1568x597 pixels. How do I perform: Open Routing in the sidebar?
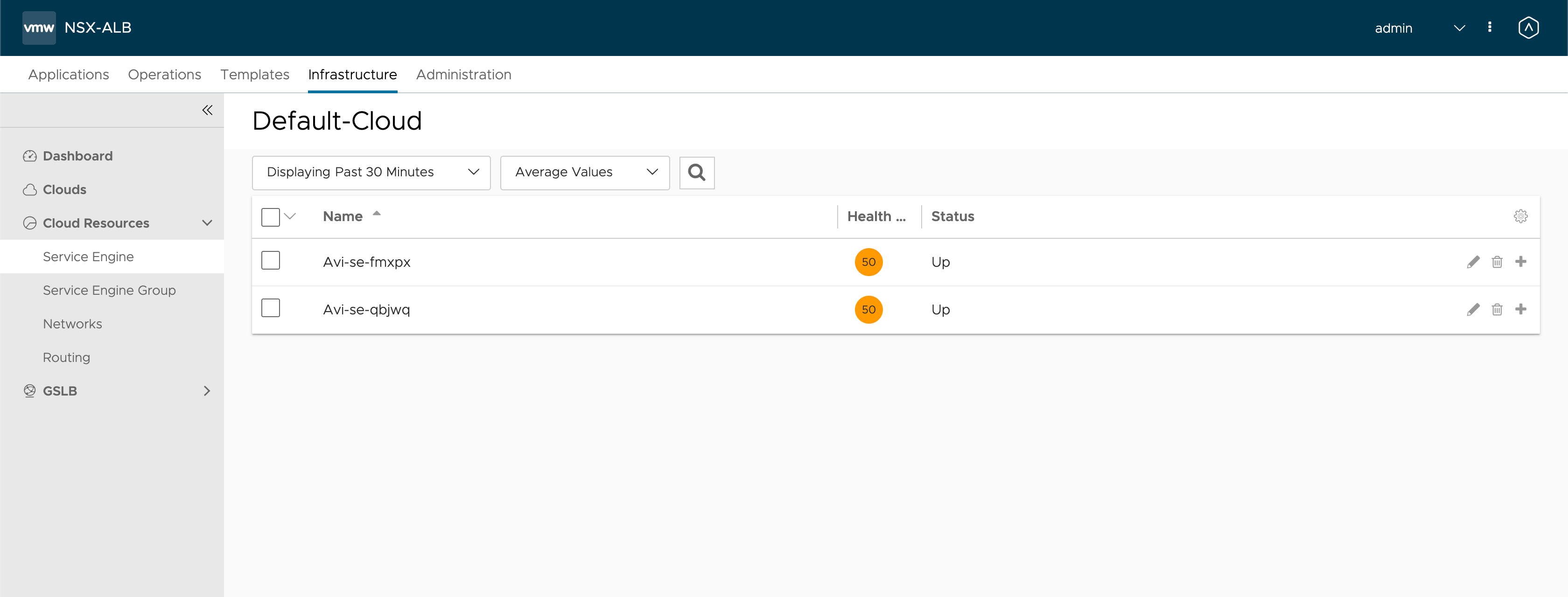tap(66, 357)
